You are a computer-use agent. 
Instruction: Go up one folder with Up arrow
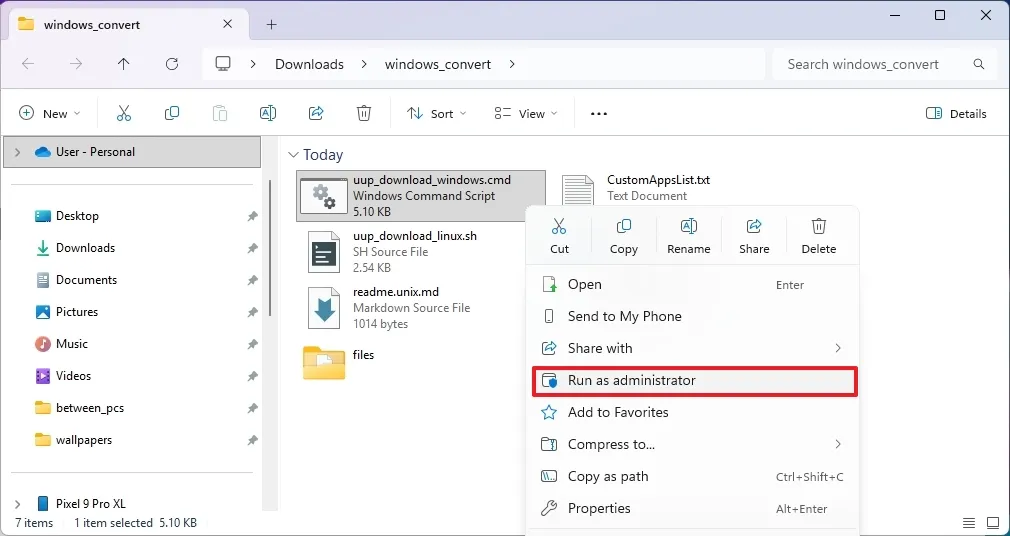pyautogui.click(x=123, y=64)
